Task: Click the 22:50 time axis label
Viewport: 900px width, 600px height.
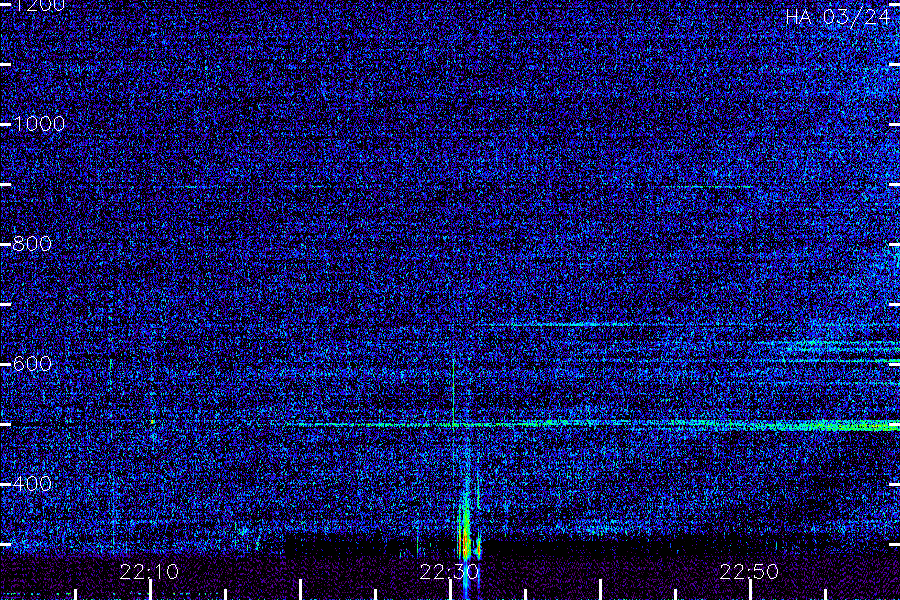Action: pyautogui.click(x=749, y=571)
